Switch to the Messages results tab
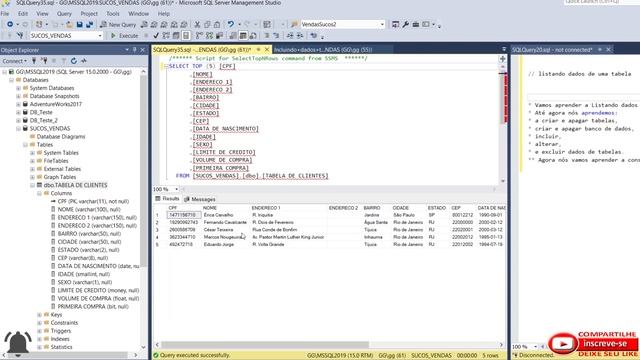Viewport: 640px width, 360px height. click(x=200, y=199)
